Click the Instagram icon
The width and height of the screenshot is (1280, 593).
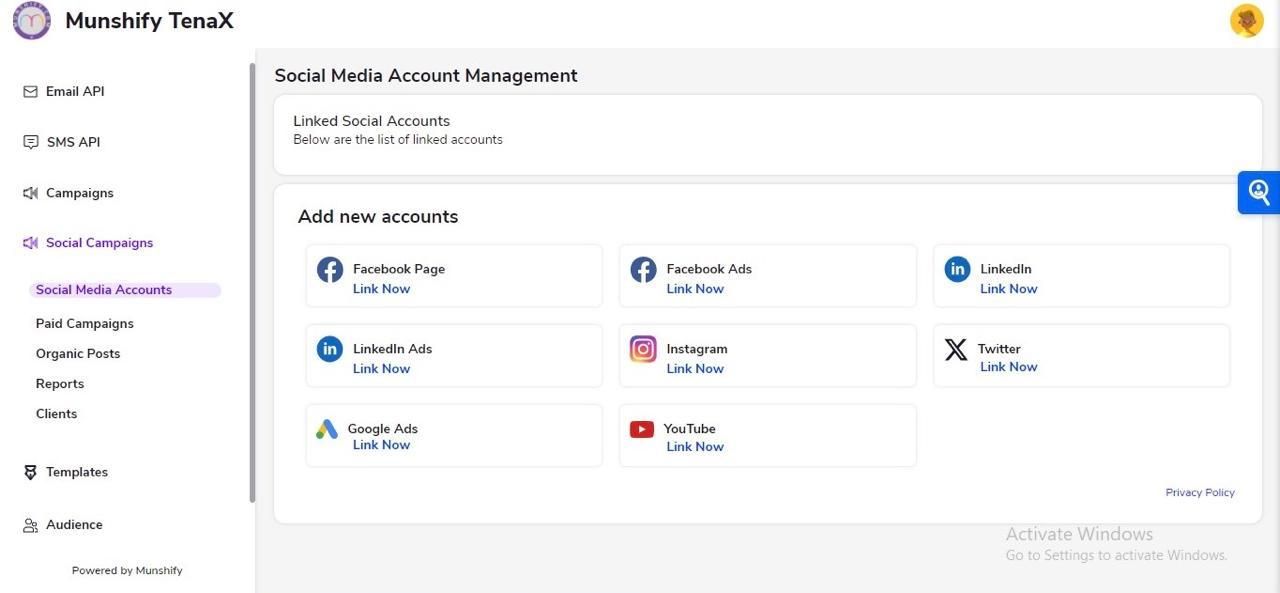(641, 348)
